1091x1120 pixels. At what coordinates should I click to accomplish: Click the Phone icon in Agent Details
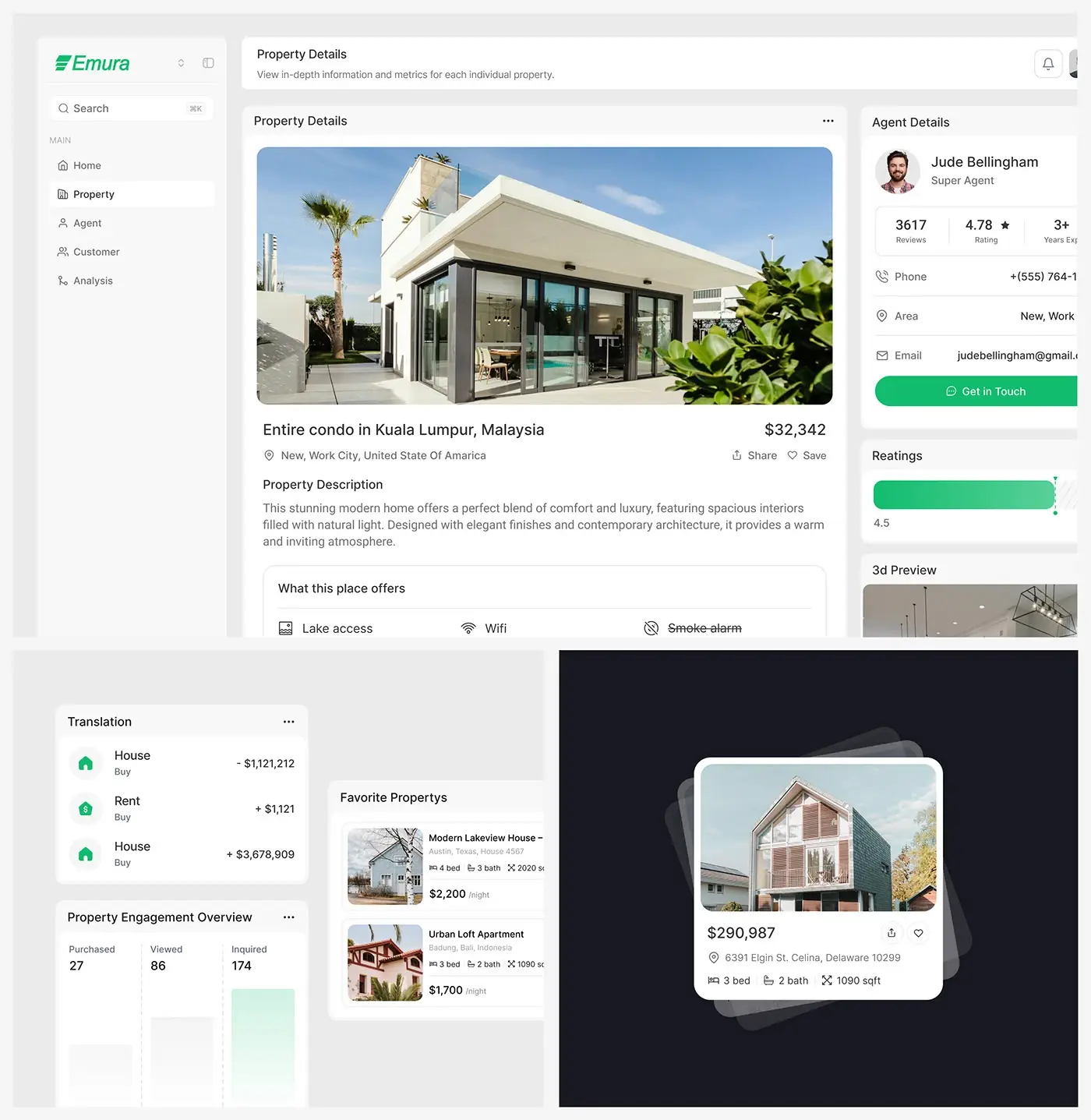tap(882, 277)
